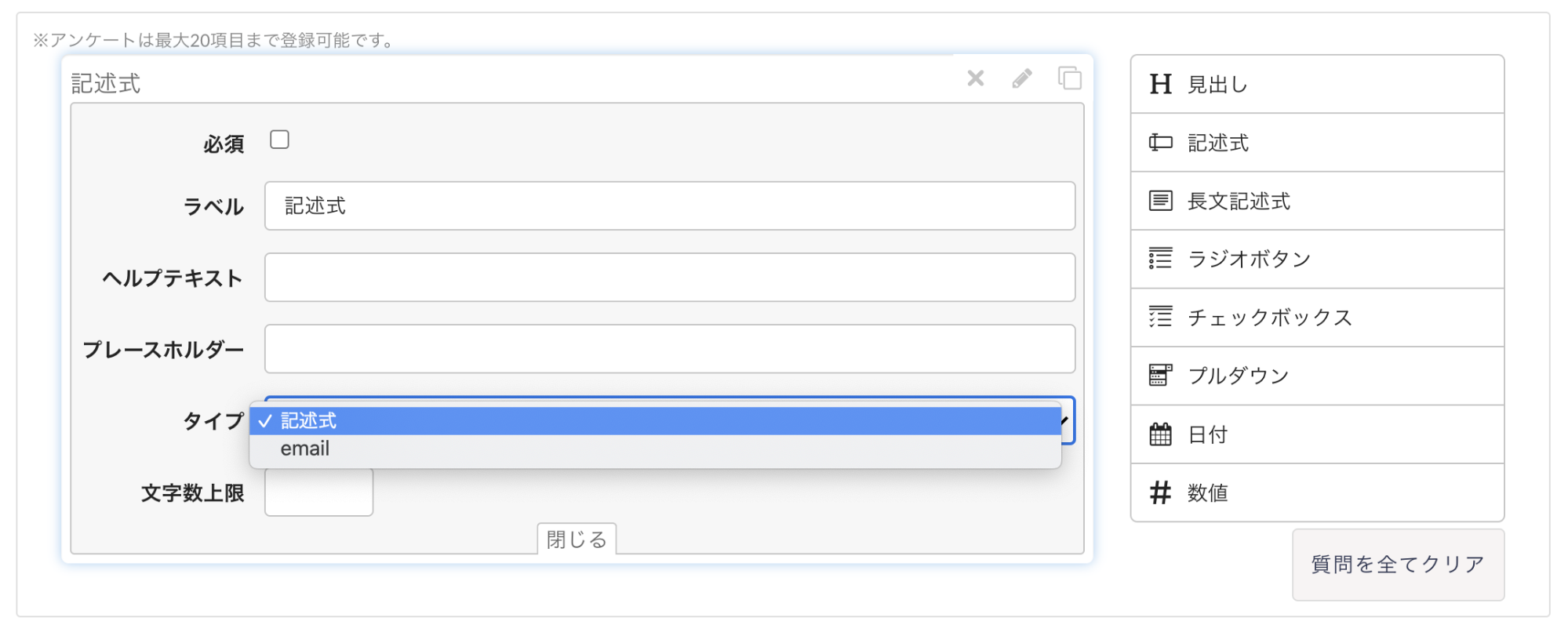1568x632 pixels.
Task: Click the pencil edit icon
Action: pos(1022,78)
